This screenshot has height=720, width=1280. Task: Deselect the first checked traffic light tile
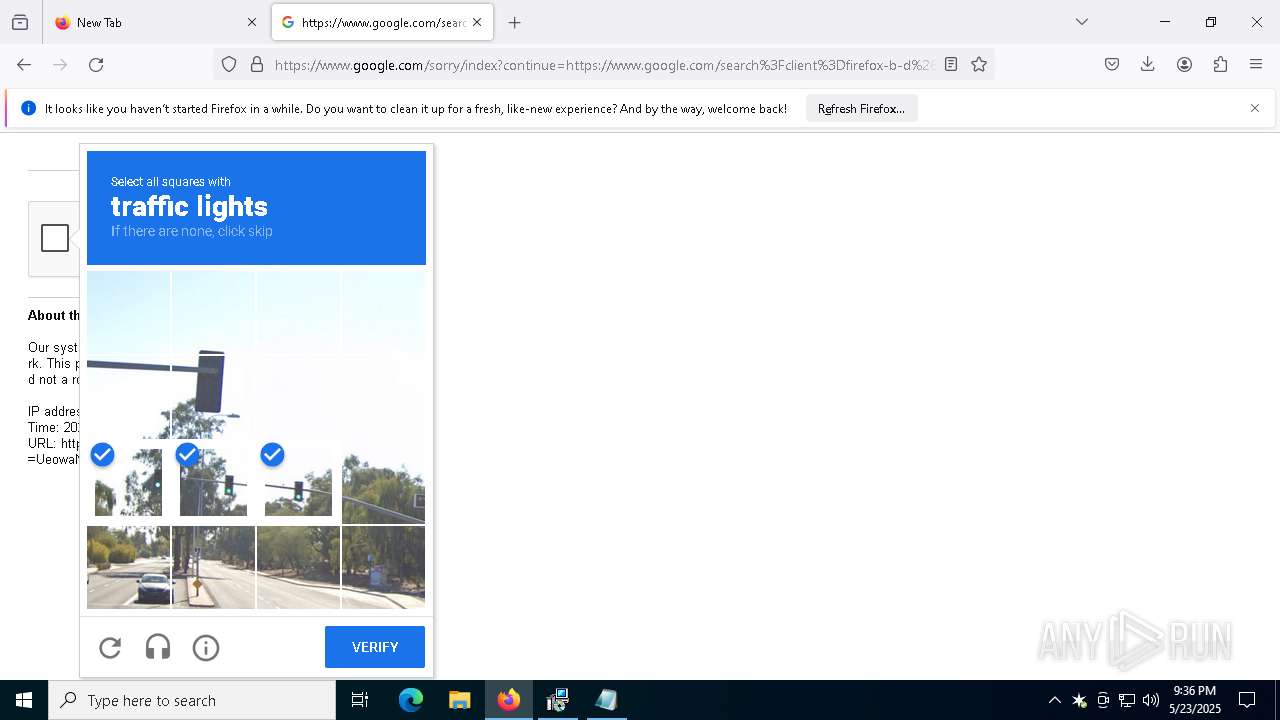pyautogui.click(x=128, y=482)
